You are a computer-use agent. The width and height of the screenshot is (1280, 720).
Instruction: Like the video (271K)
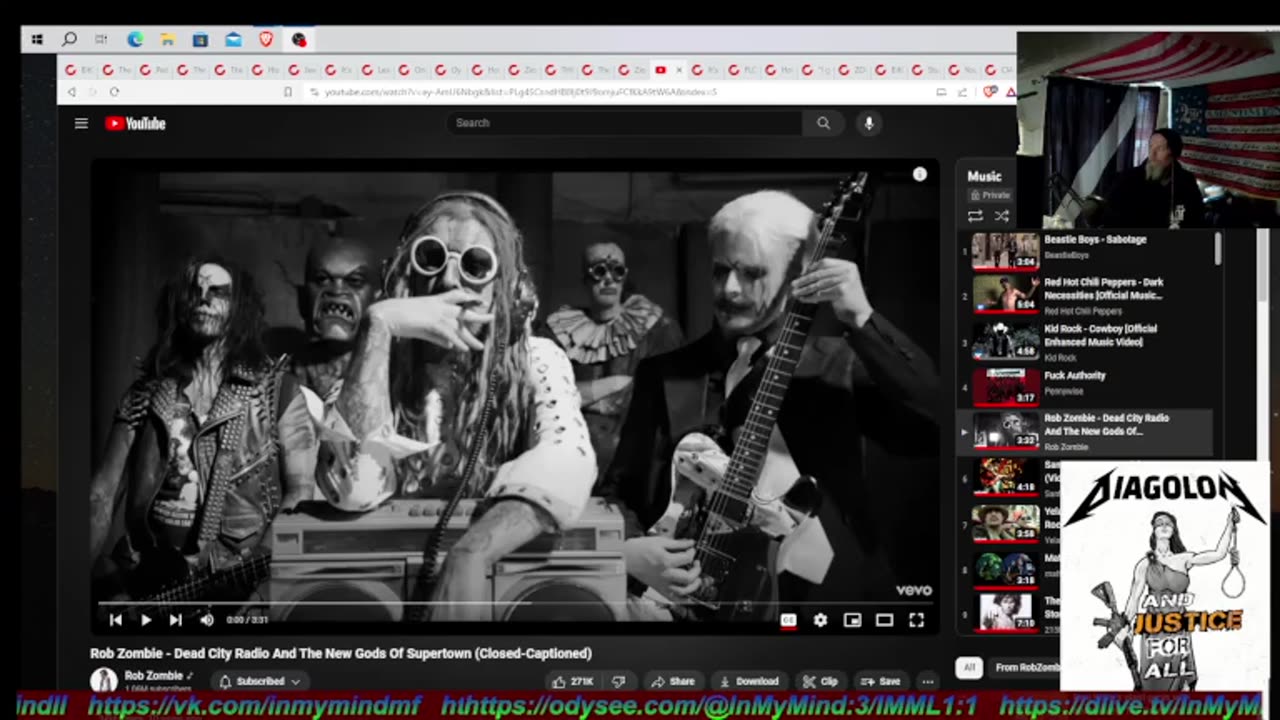coord(573,681)
